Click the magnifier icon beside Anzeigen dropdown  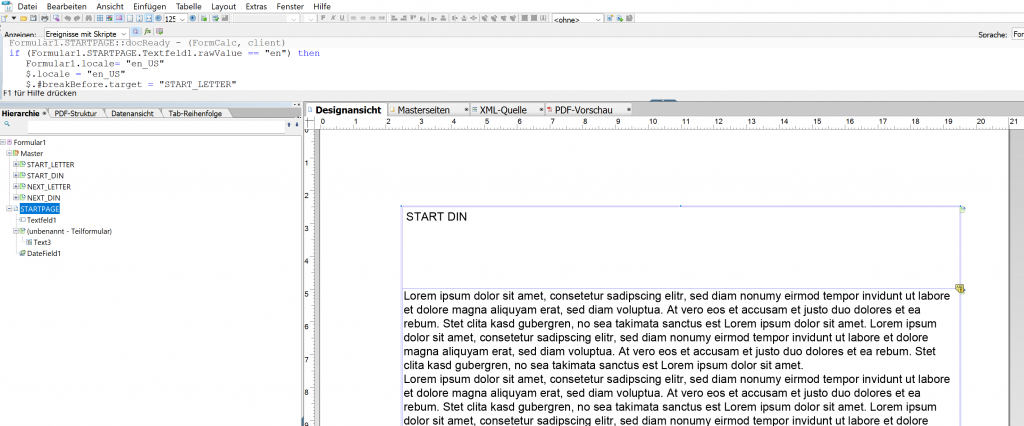click(x=135, y=33)
